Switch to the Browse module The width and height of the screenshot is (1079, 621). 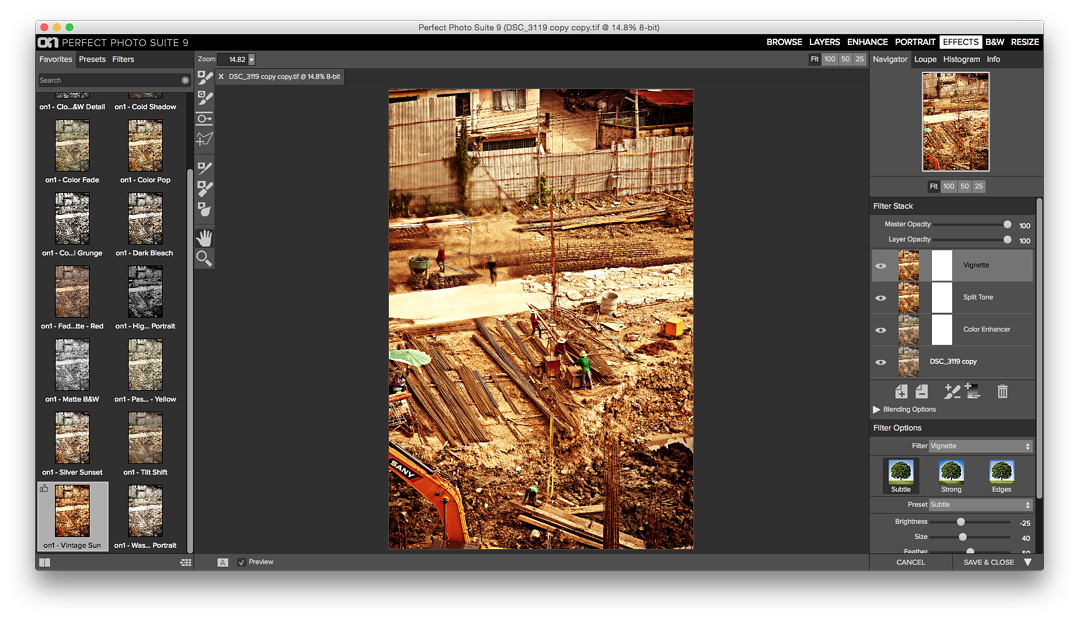click(x=784, y=42)
